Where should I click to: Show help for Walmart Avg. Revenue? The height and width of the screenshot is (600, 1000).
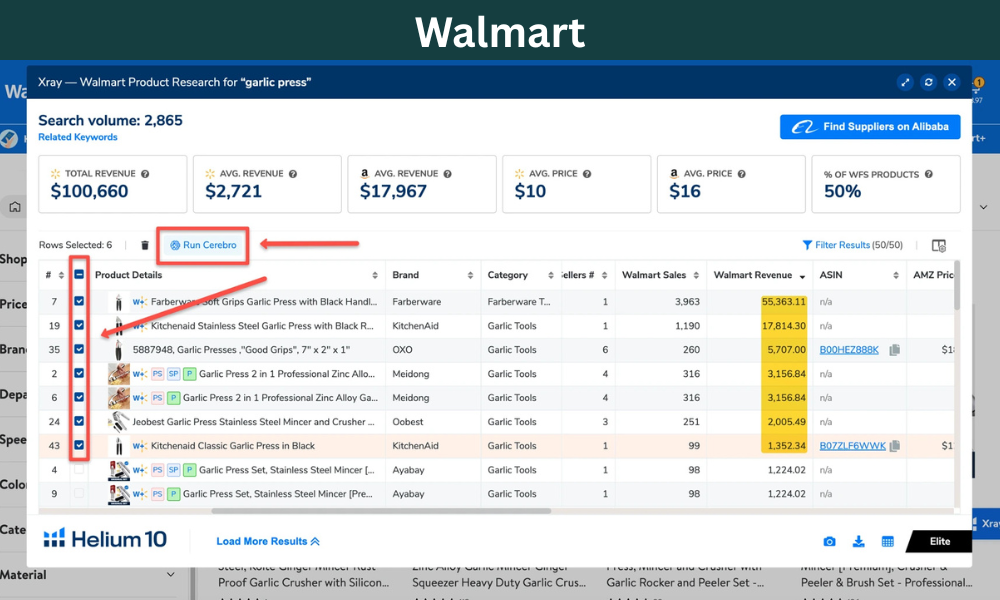(x=293, y=173)
